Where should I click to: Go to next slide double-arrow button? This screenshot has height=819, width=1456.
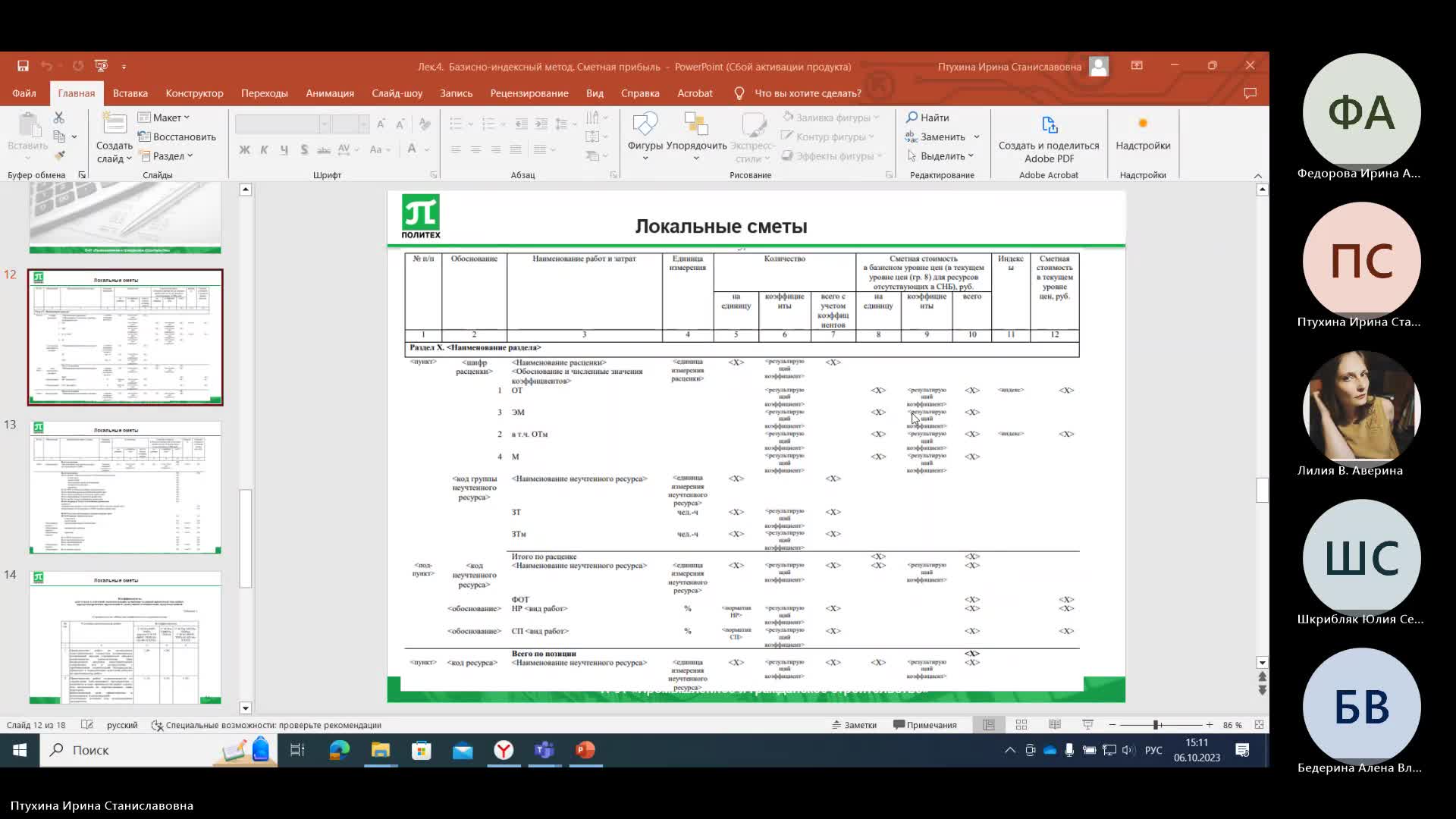[1262, 691]
